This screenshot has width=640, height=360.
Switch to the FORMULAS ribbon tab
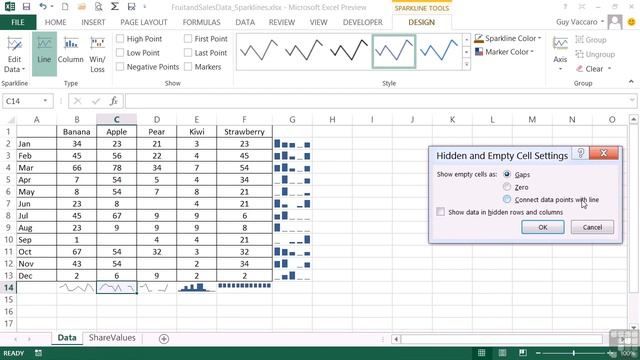point(201,22)
